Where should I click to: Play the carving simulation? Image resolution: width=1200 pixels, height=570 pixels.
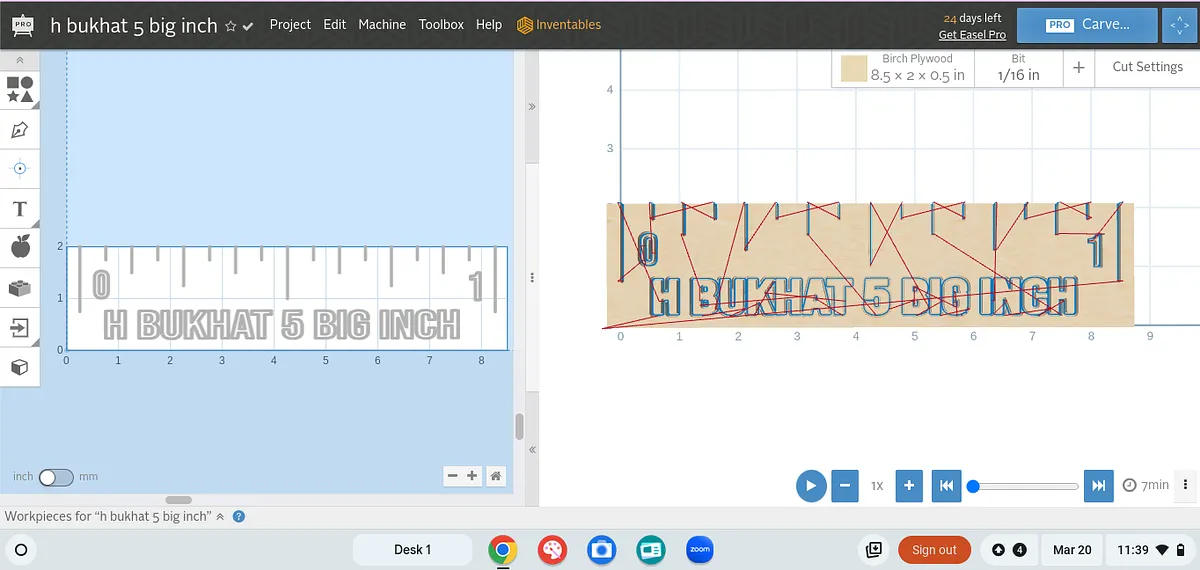[811, 486]
